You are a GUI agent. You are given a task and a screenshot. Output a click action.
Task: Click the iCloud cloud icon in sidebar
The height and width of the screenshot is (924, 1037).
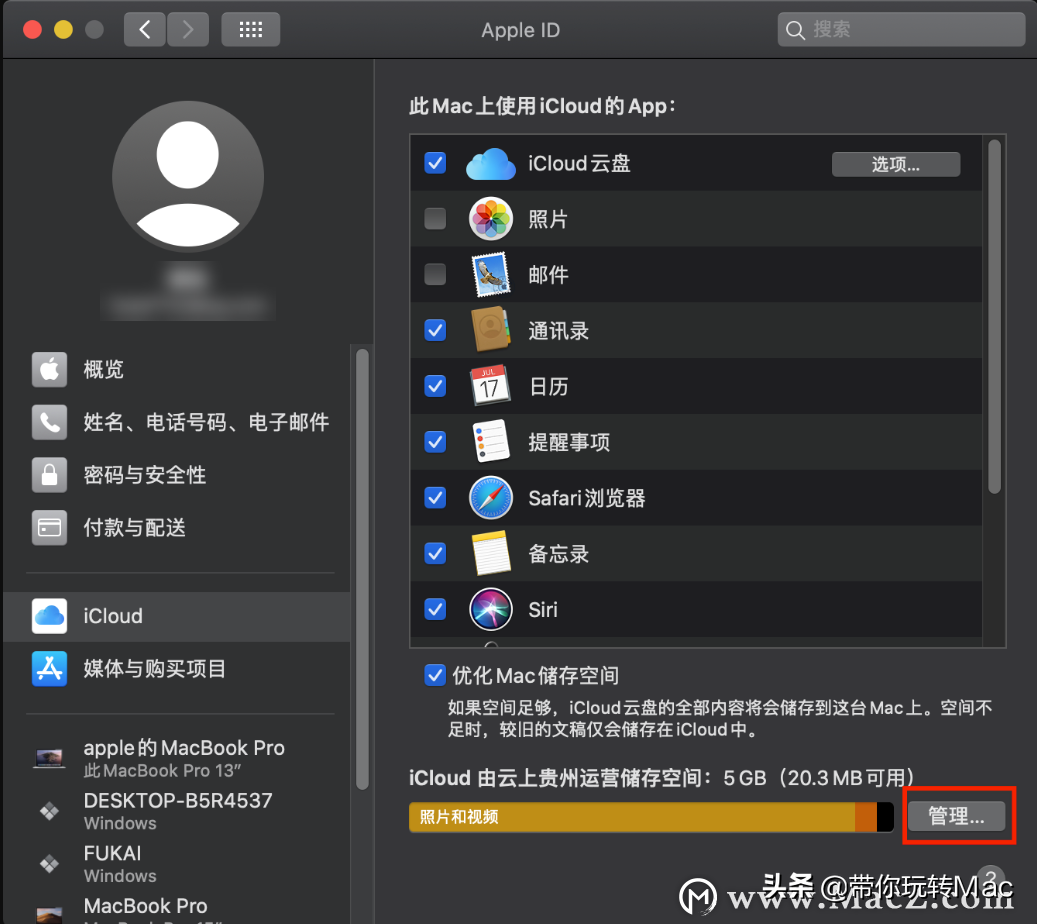pos(50,616)
